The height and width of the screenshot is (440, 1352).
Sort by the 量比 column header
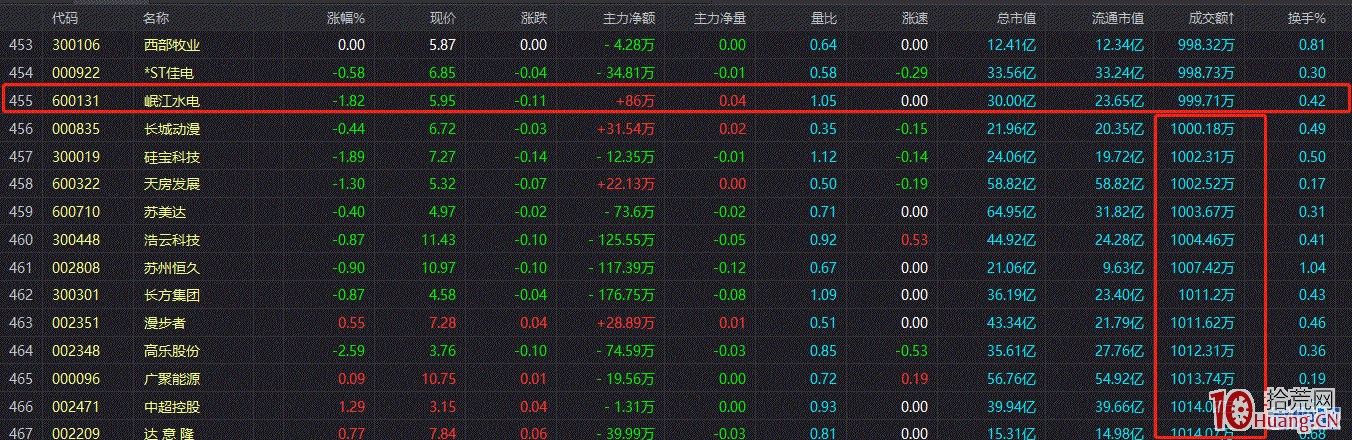824,18
